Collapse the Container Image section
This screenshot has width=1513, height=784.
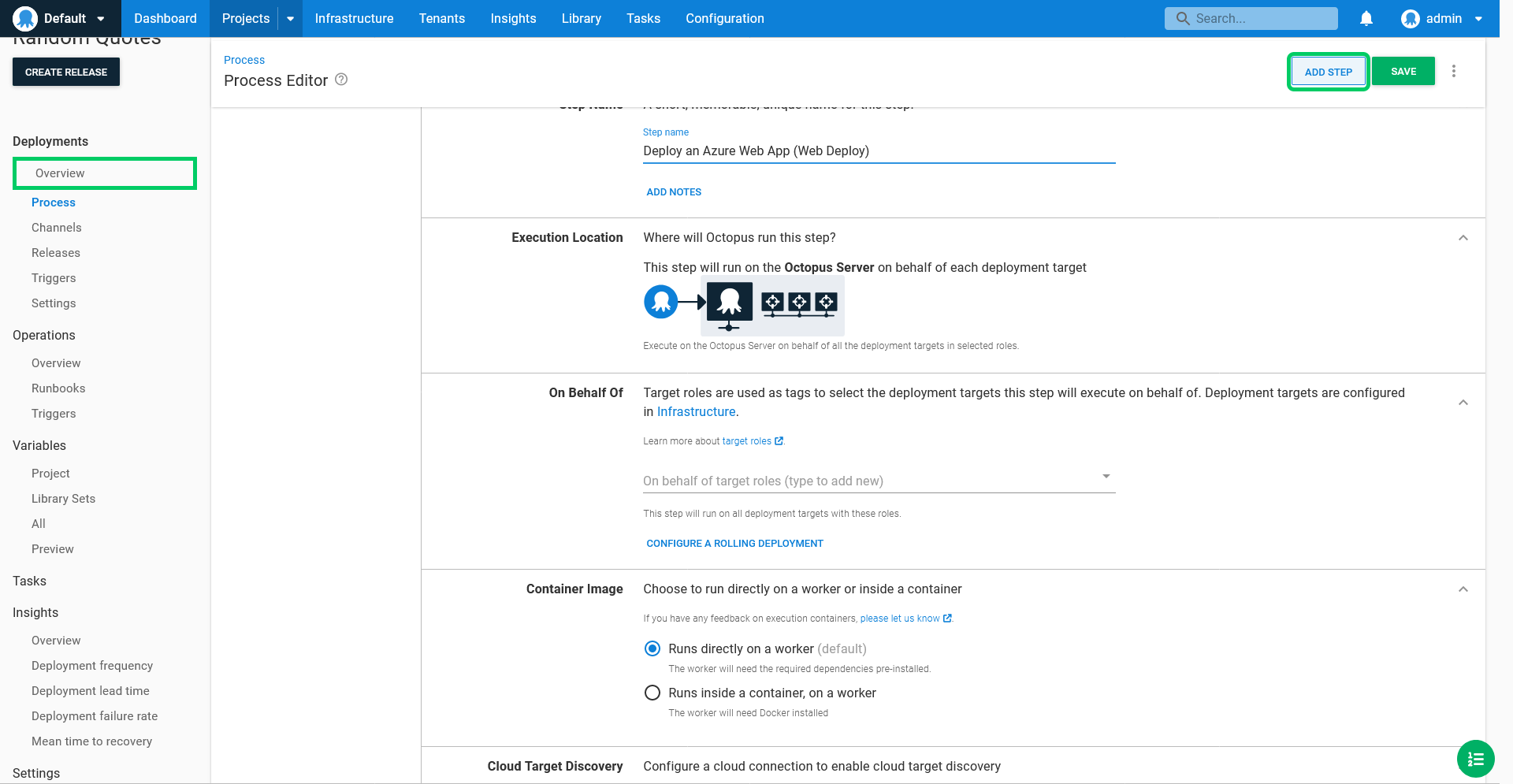tap(1463, 589)
